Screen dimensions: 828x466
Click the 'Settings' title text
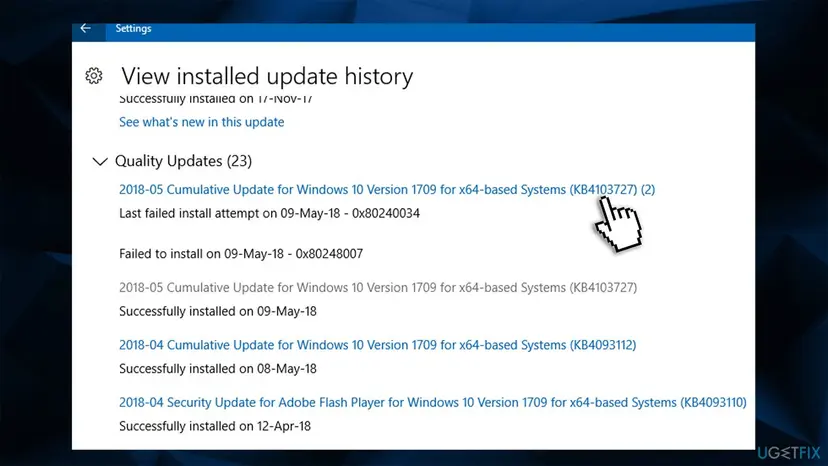133,29
